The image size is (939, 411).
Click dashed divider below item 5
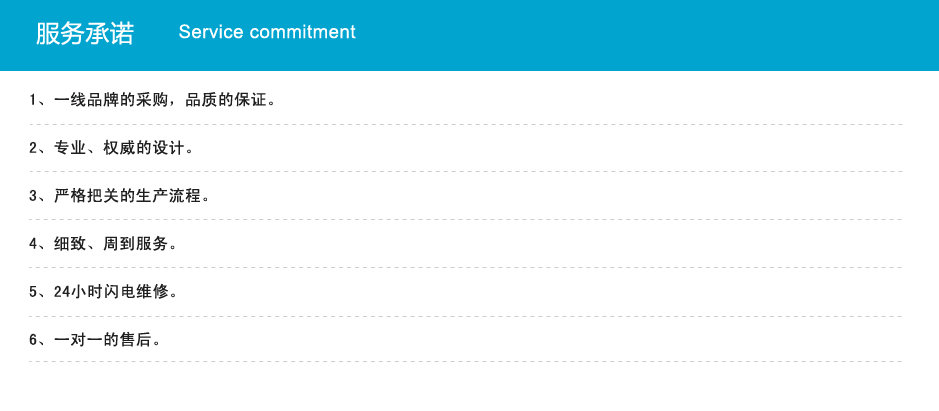pos(466,316)
